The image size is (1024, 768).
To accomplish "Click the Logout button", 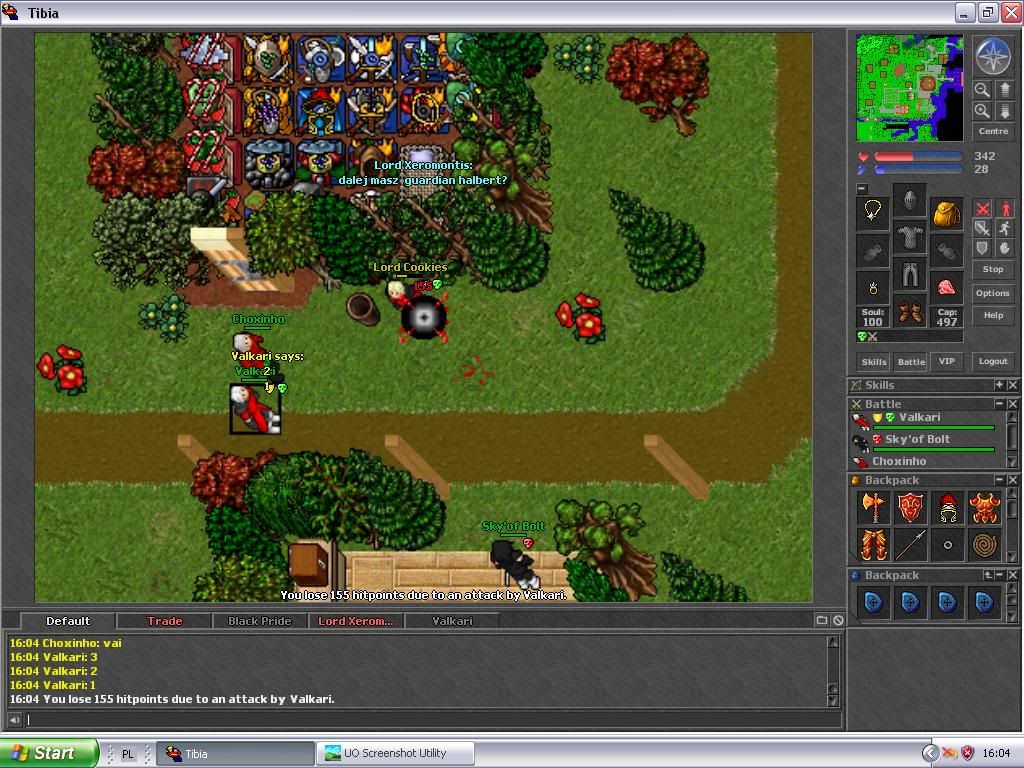I will click(x=993, y=361).
